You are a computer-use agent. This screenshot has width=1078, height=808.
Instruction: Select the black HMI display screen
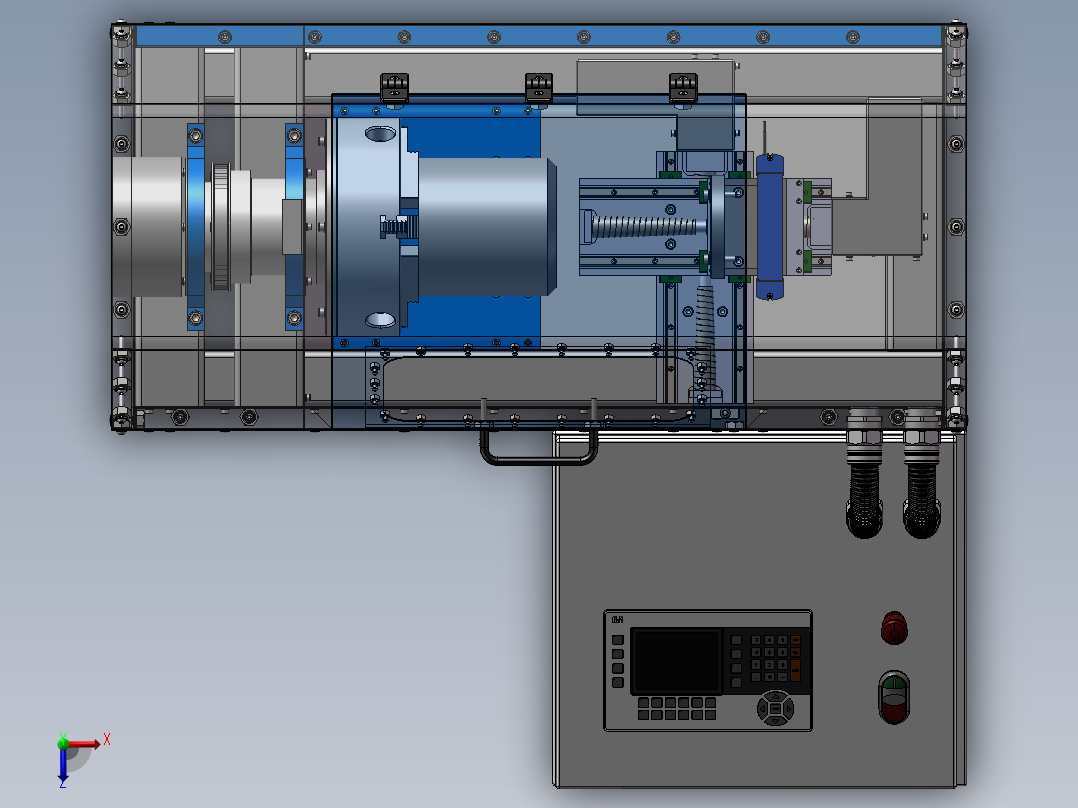point(677,661)
